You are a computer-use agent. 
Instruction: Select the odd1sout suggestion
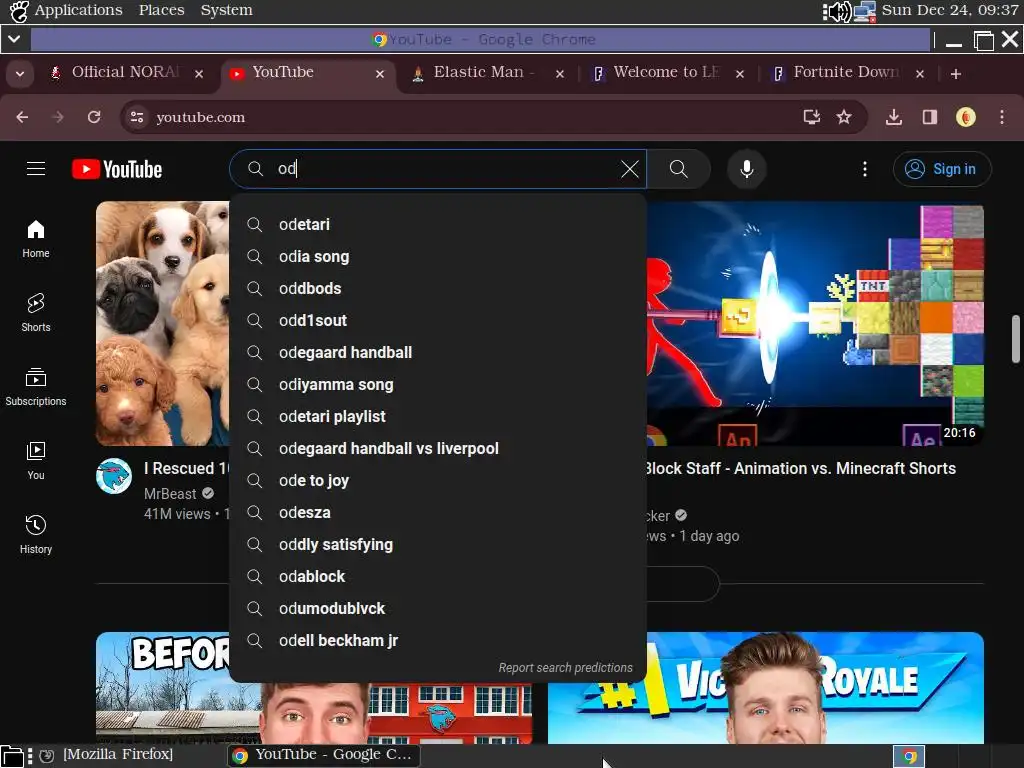(438, 321)
